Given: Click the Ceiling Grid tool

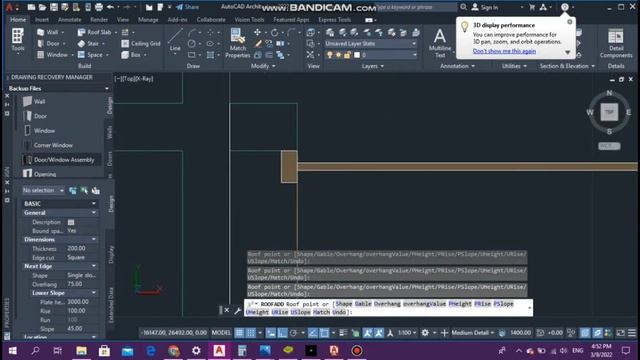Looking at the screenshot, I should click(141, 44).
